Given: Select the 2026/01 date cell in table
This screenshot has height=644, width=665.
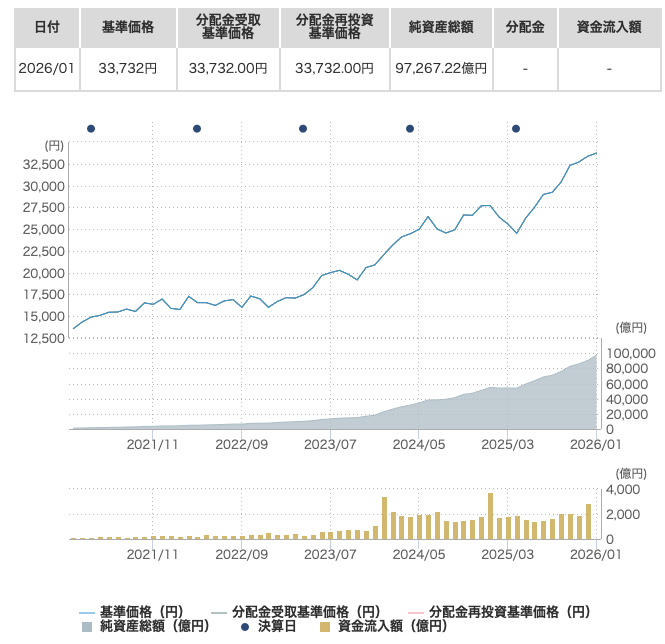Looking at the screenshot, I should (x=46, y=69).
